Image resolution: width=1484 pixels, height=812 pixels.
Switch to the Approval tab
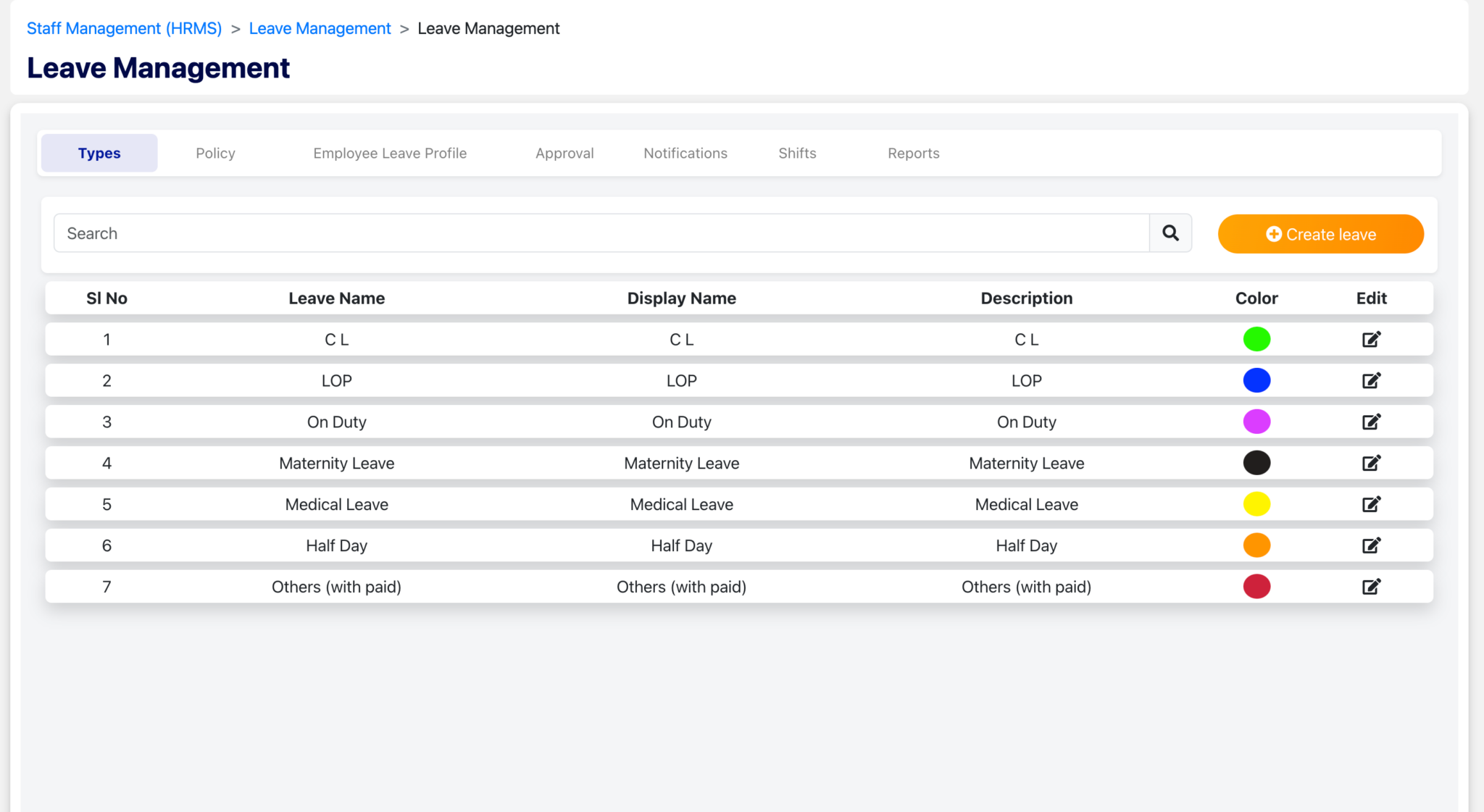[564, 153]
